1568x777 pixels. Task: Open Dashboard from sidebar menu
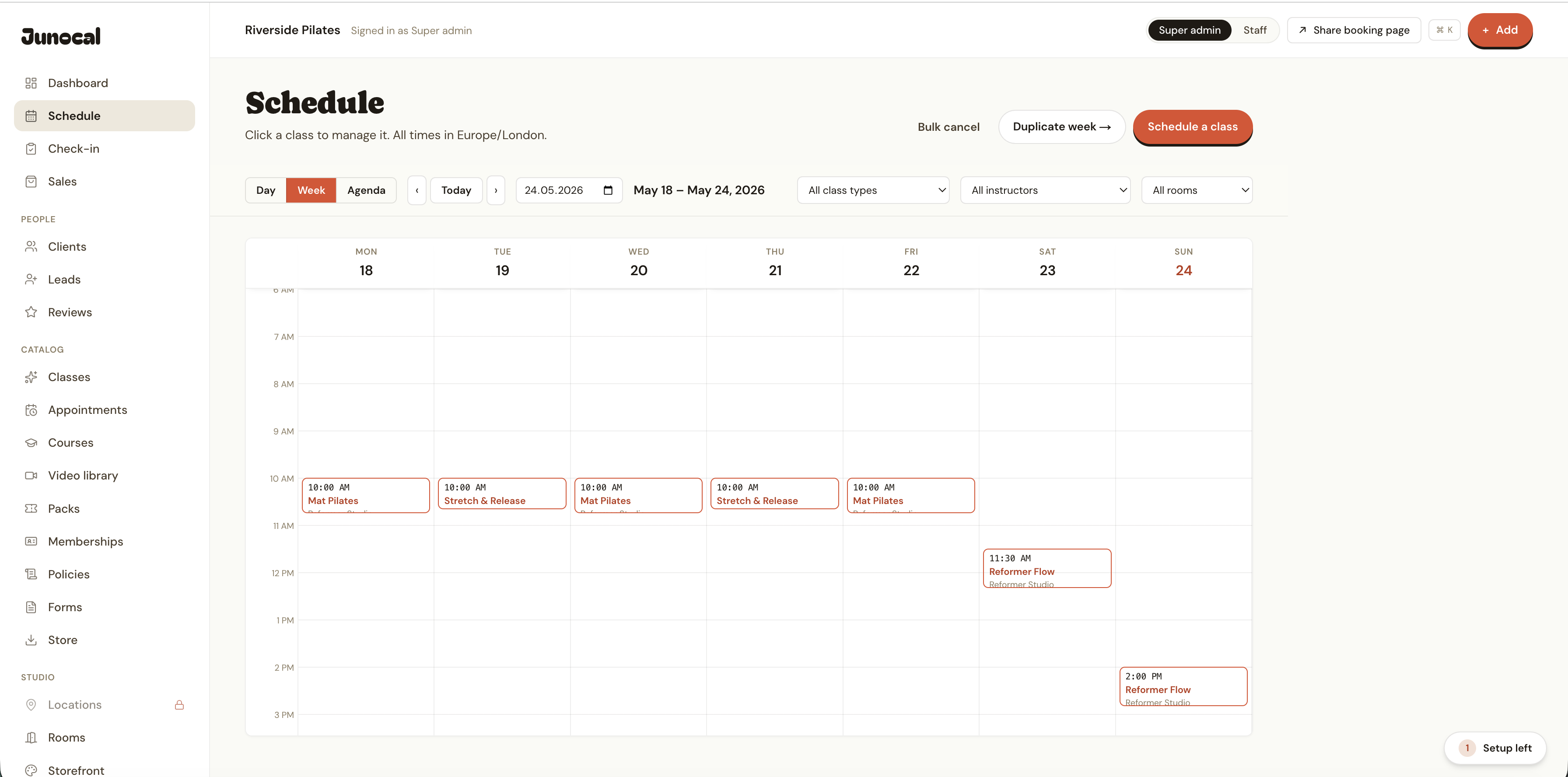coord(104,83)
